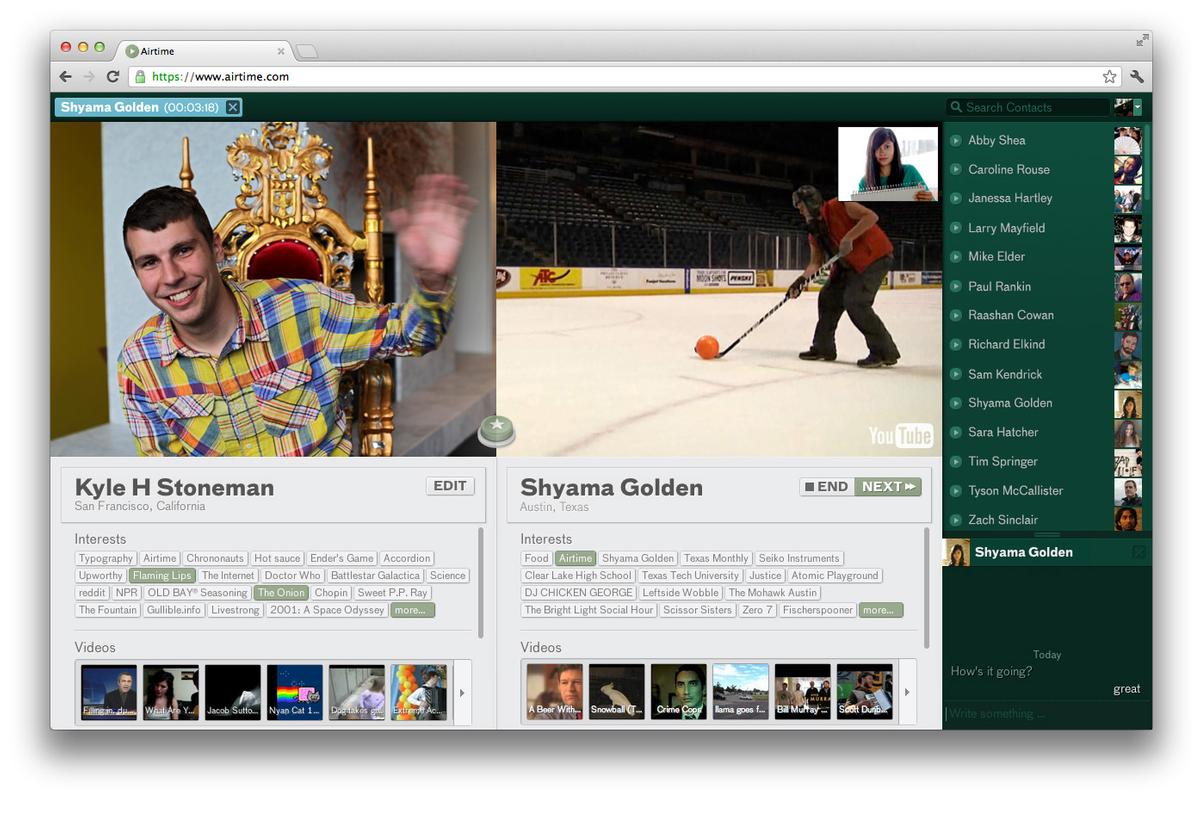Open the browser wrench settings menu

(x=1137, y=77)
